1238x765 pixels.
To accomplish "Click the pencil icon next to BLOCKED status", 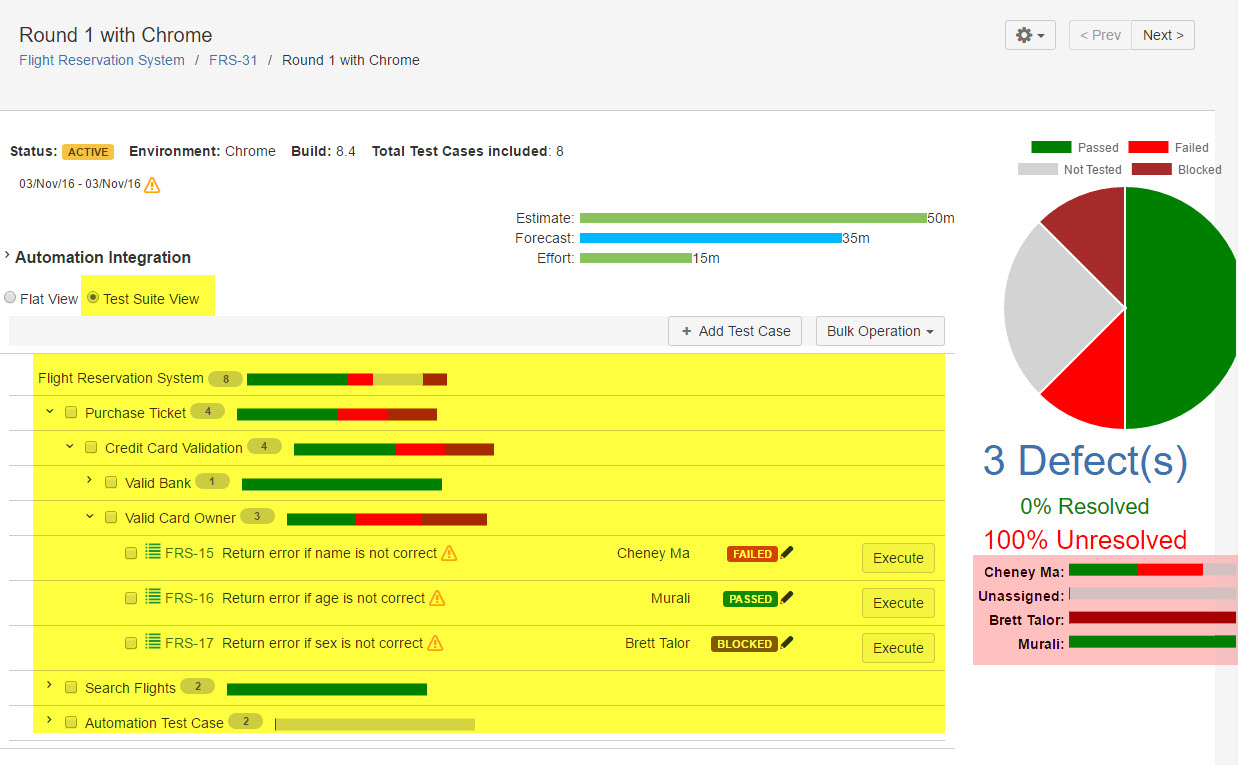I will pyautogui.click(x=787, y=642).
